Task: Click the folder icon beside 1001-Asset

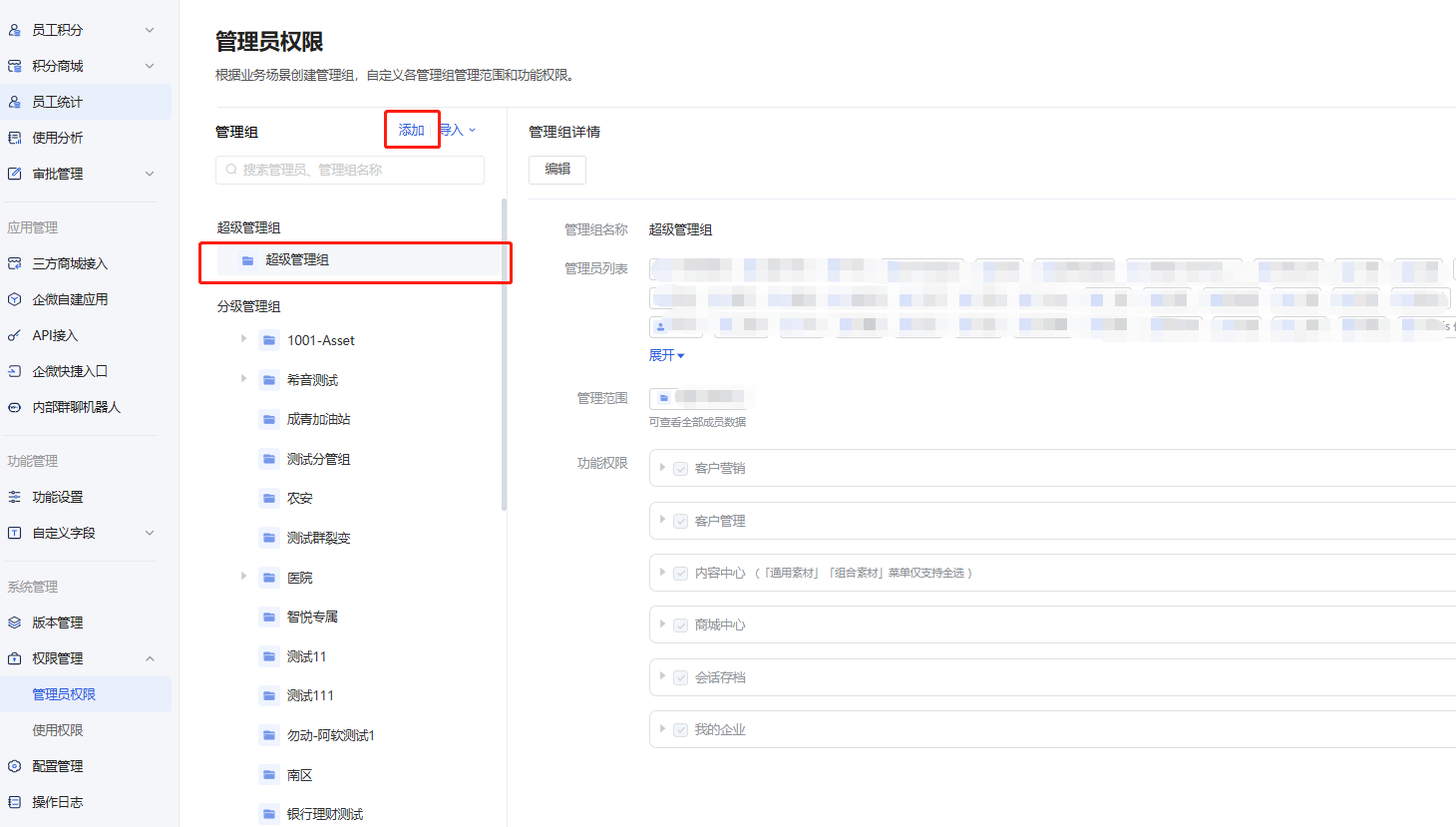Action: click(269, 340)
